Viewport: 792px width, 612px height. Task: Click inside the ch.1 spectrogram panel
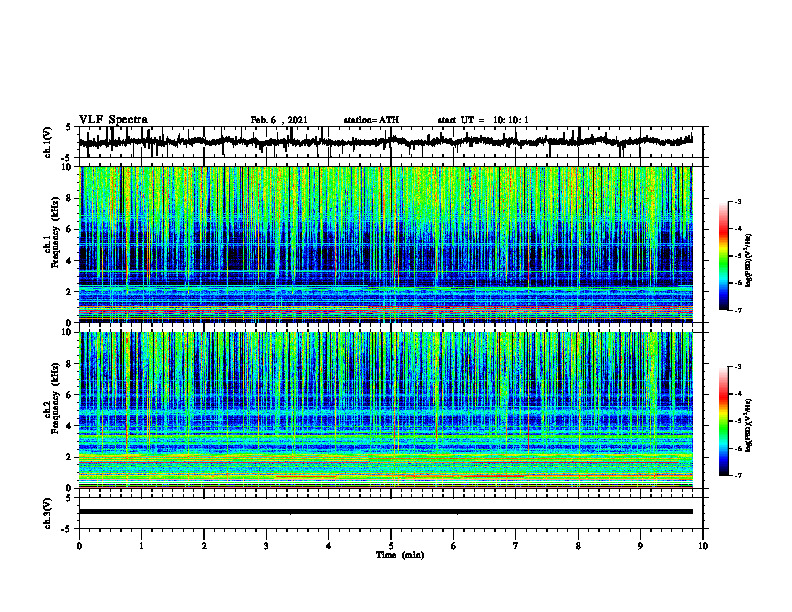(x=386, y=244)
